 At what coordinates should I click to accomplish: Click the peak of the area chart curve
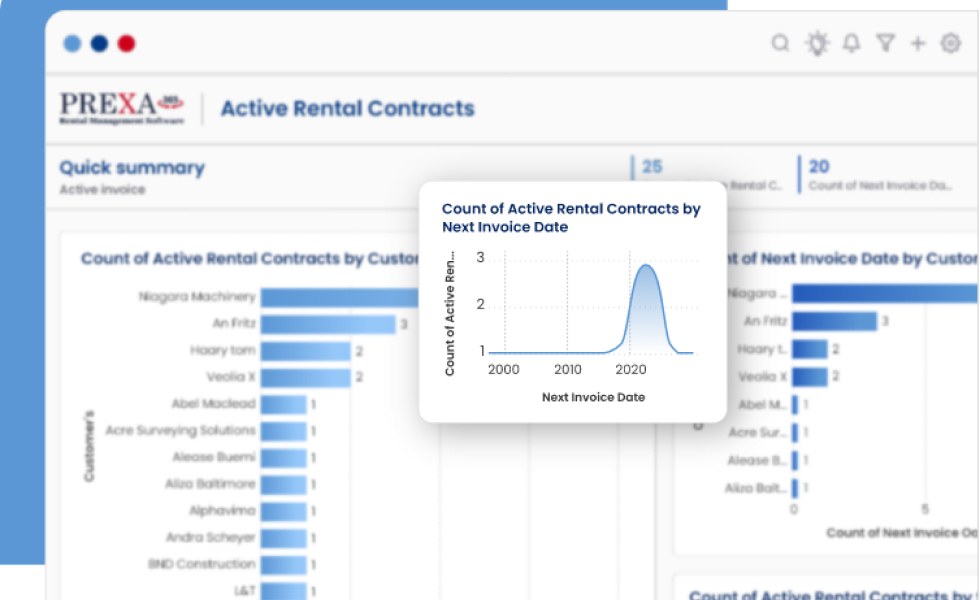[646, 266]
